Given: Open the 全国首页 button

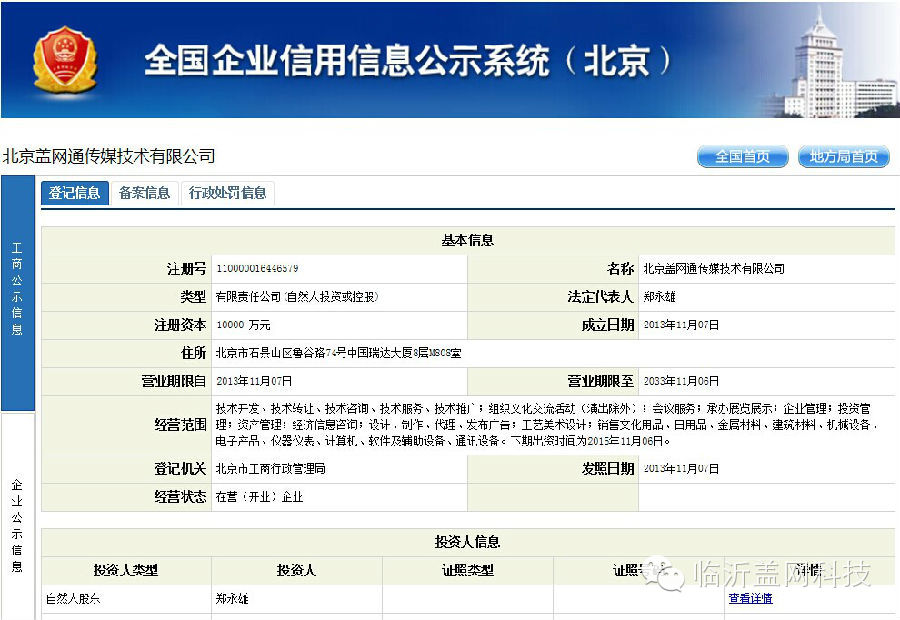Looking at the screenshot, I should [742, 156].
